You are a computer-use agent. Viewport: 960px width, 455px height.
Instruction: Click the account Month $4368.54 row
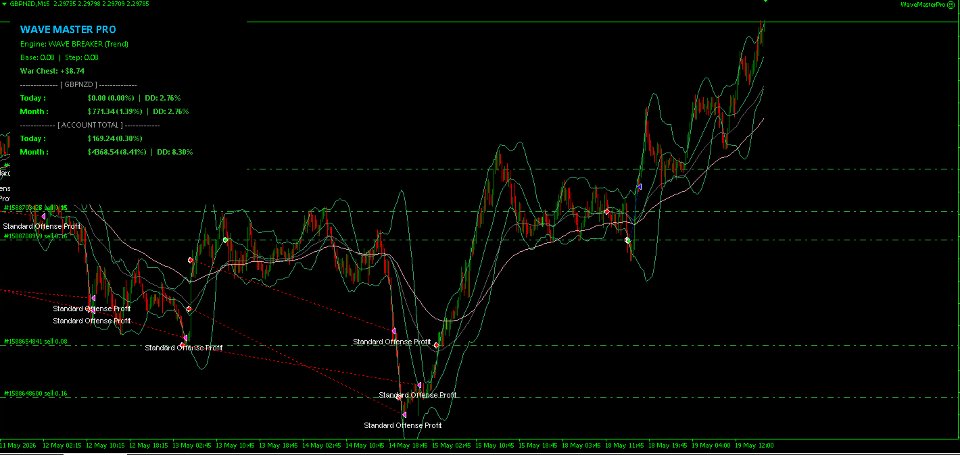(107, 152)
